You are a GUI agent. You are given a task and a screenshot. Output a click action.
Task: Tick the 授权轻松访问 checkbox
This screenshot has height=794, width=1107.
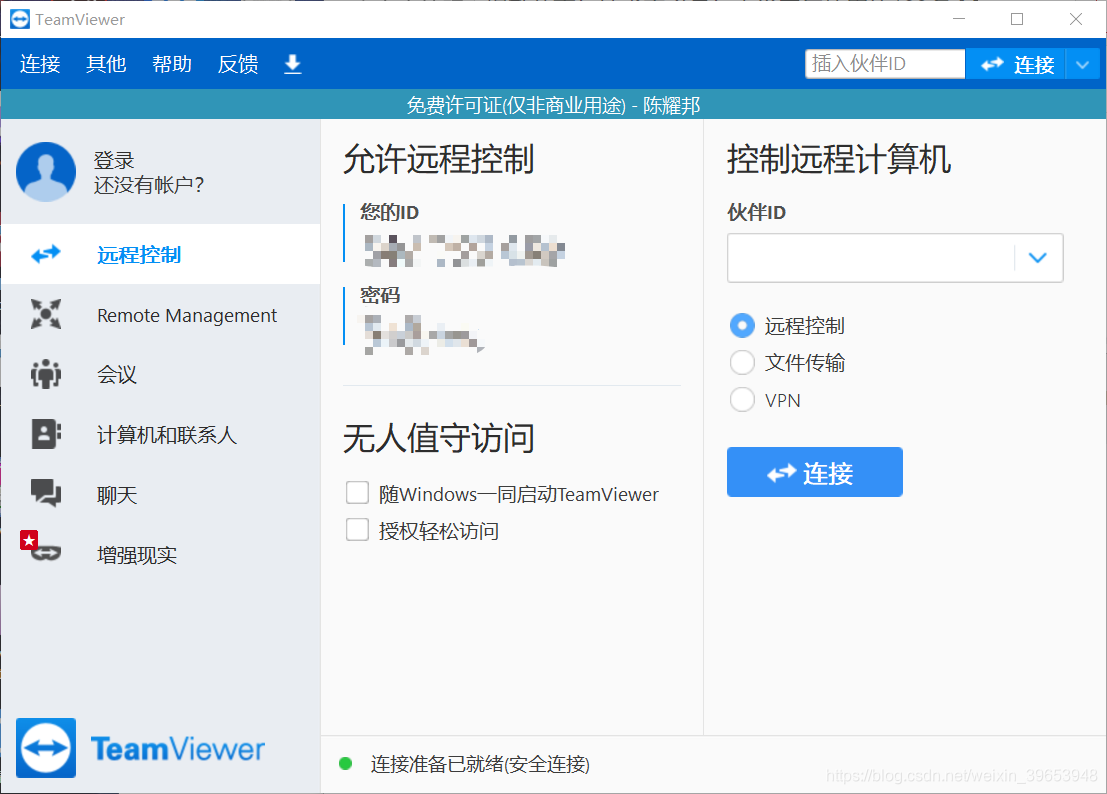click(x=357, y=529)
